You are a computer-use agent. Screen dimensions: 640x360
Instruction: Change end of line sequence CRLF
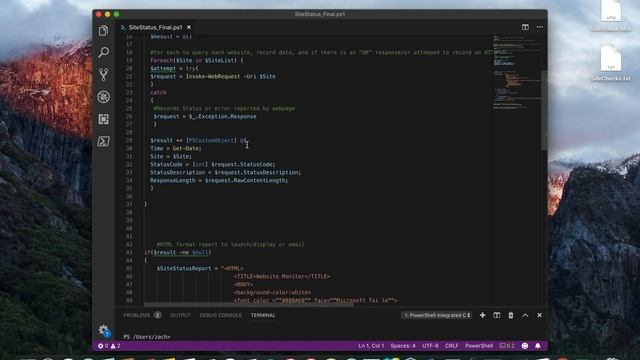coord(451,346)
